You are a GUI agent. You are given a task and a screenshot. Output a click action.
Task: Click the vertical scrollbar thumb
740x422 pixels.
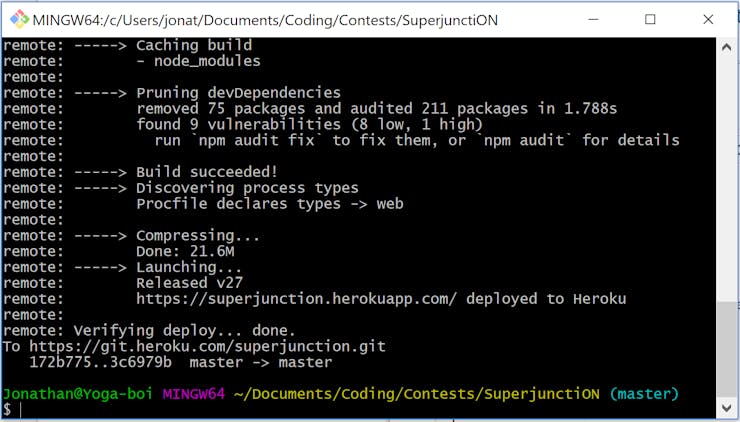(x=726, y=348)
